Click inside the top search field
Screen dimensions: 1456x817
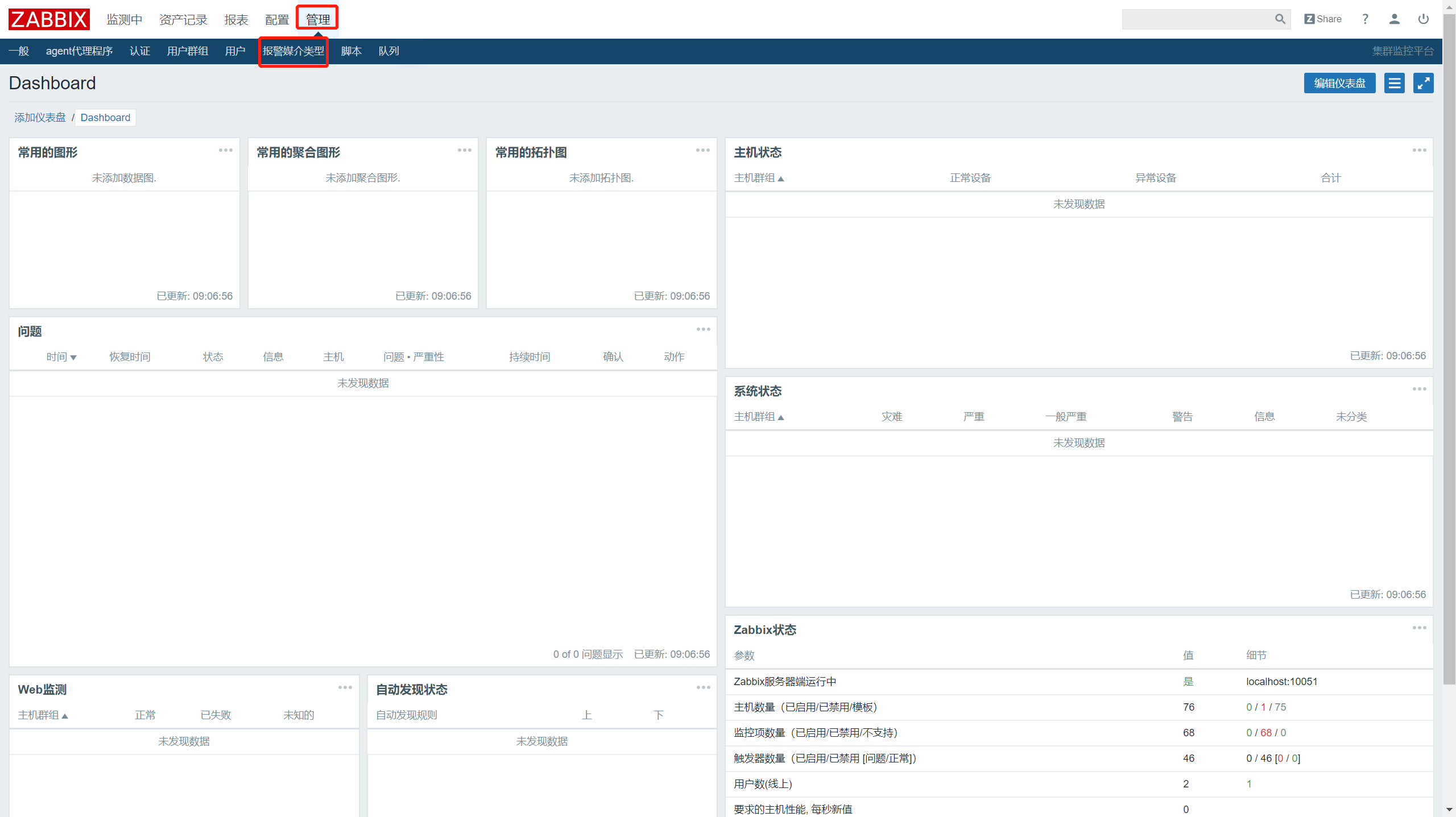[1194, 19]
